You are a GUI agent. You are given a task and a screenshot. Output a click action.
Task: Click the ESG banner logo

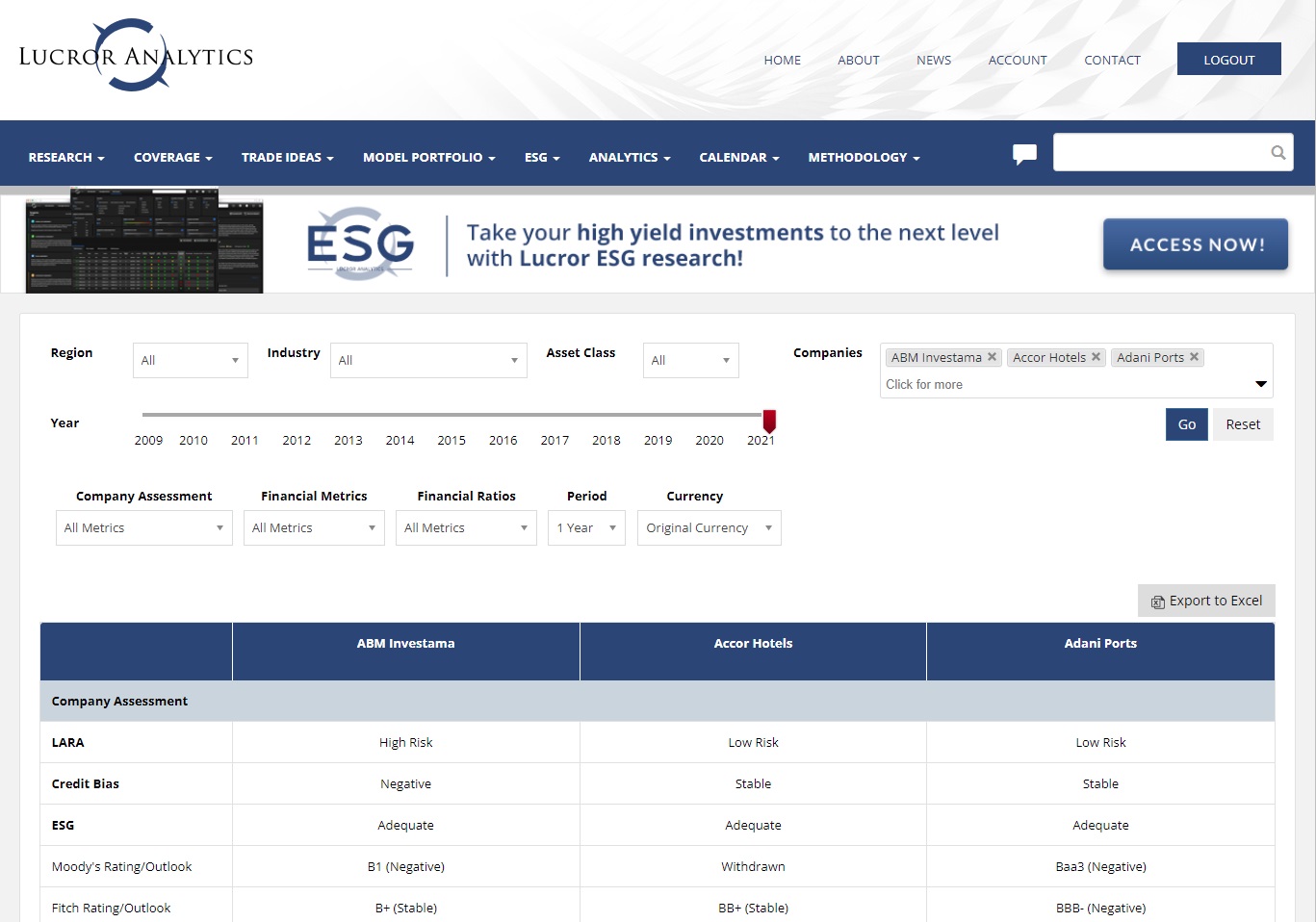click(360, 244)
